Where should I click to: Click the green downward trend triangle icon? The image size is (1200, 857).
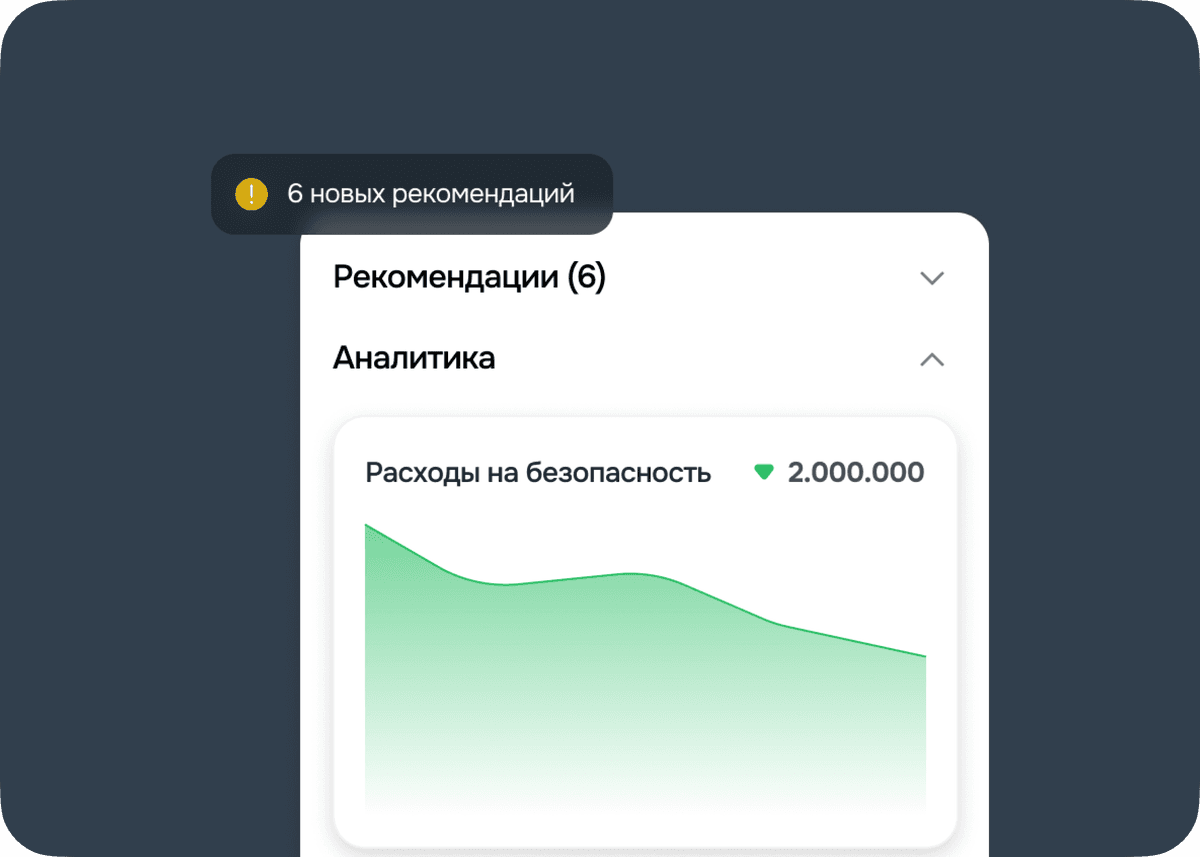click(x=764, y=472)
